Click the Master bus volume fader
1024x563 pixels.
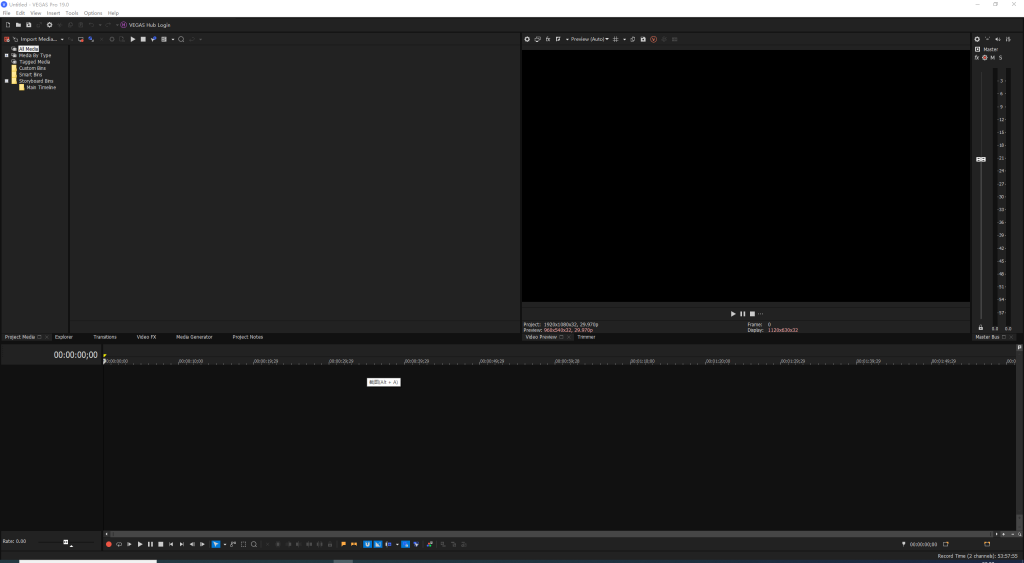point(981,159)
